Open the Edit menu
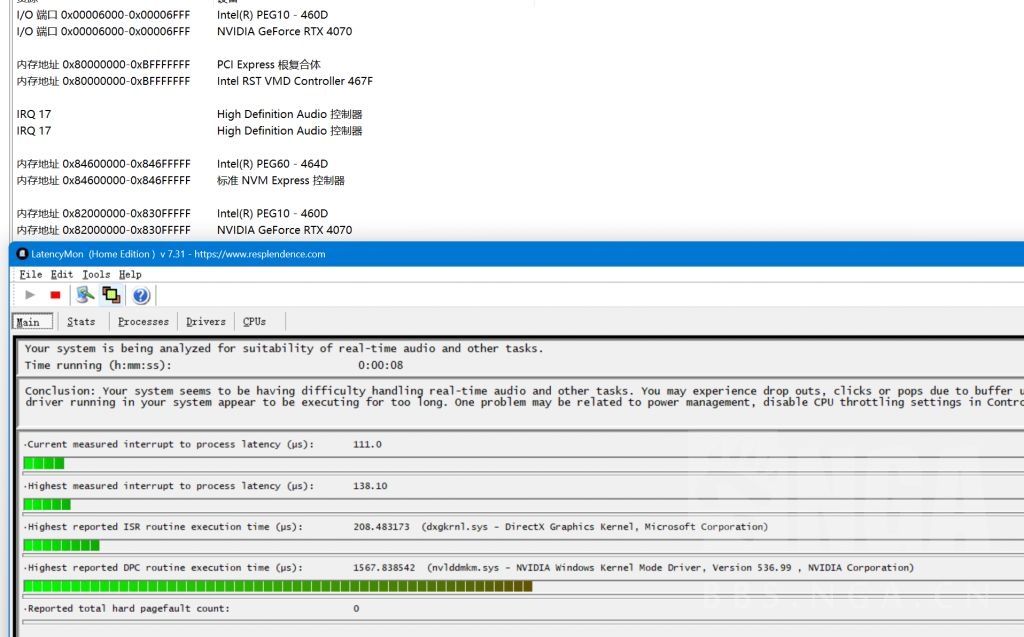This screenshot has height=637, width=1024. 62,274
